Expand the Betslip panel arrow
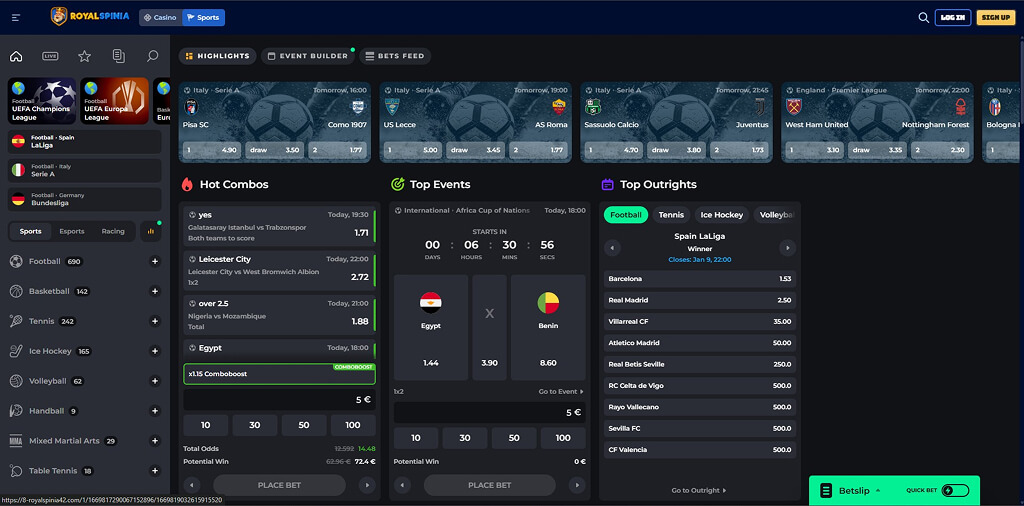Image resolution: width=1024 pixels, height=506 pixels. point(878,490)
